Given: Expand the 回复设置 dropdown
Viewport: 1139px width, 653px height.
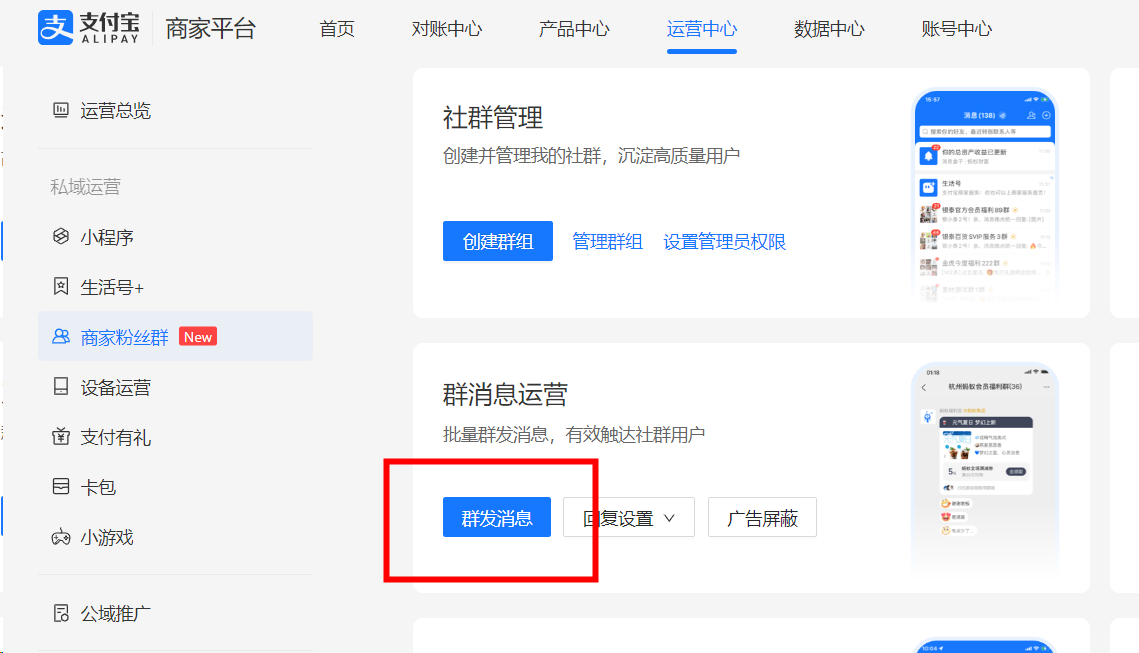Looking at the screenshot, I should coord(628,518).
